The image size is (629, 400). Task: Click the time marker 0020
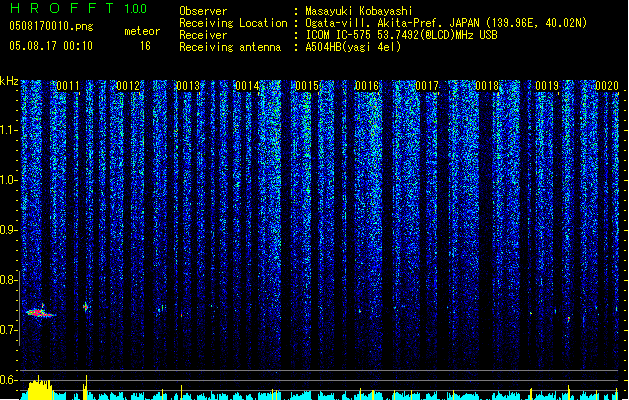[x=607, y=86]
